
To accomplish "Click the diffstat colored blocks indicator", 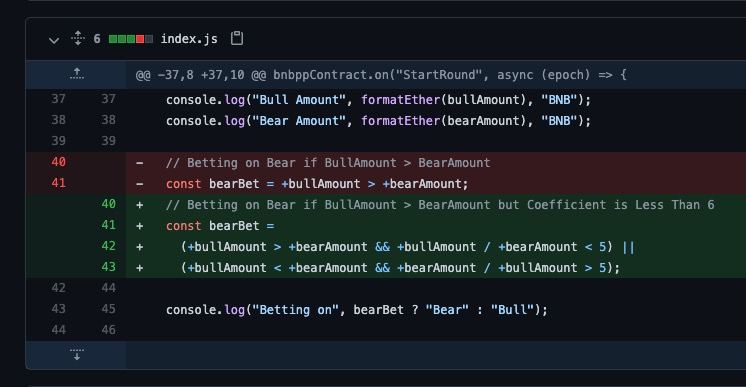I will pos(131,39).
